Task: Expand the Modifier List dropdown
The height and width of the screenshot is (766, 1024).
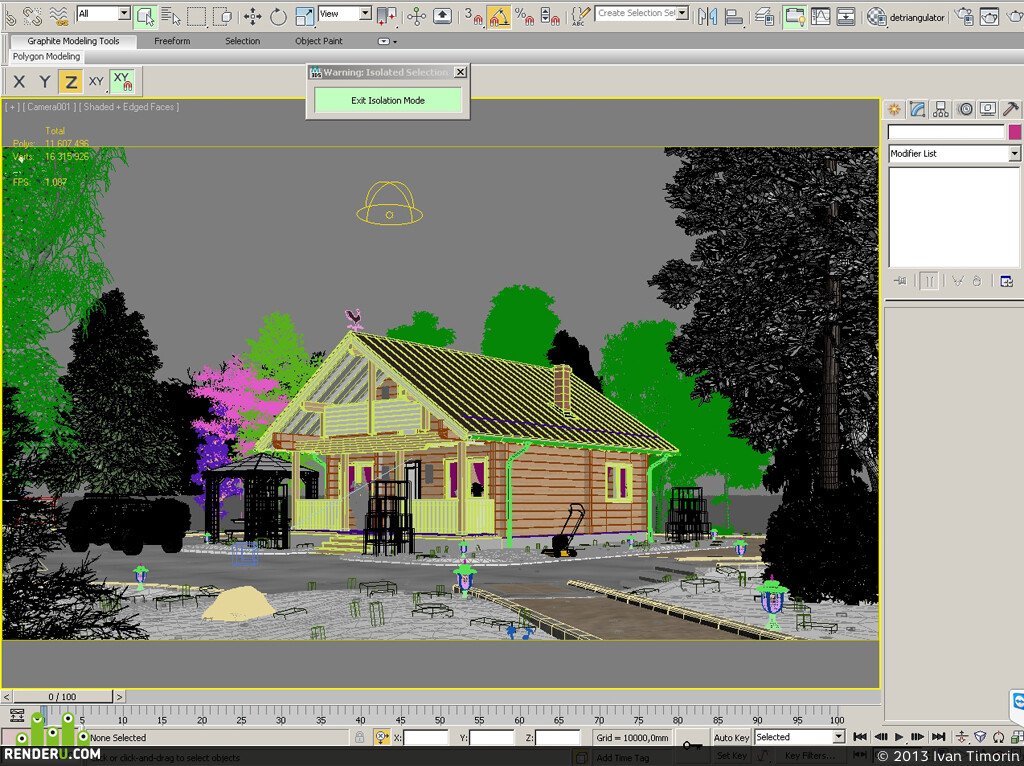Action: click(x=953, y=153)
